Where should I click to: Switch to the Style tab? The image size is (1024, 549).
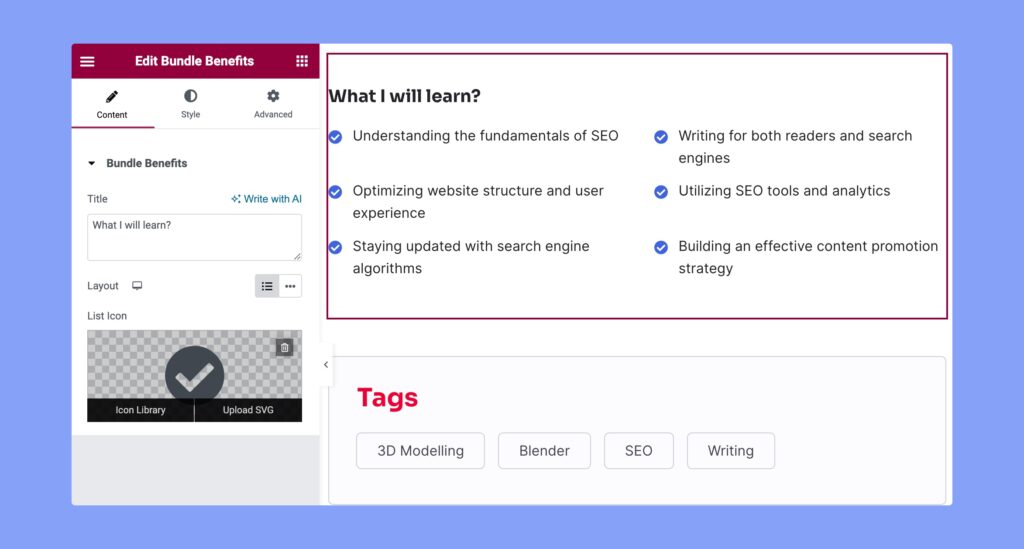click(191, 104)
